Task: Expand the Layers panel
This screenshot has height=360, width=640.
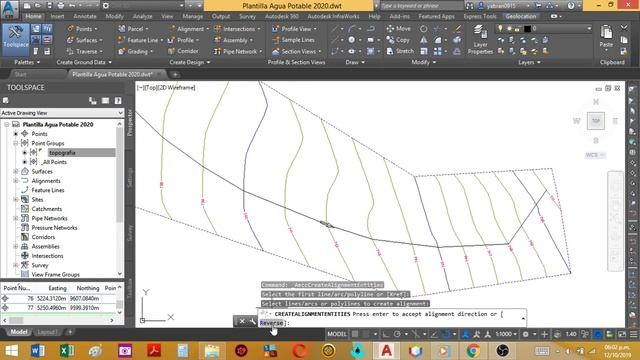Action: point(529,62)
